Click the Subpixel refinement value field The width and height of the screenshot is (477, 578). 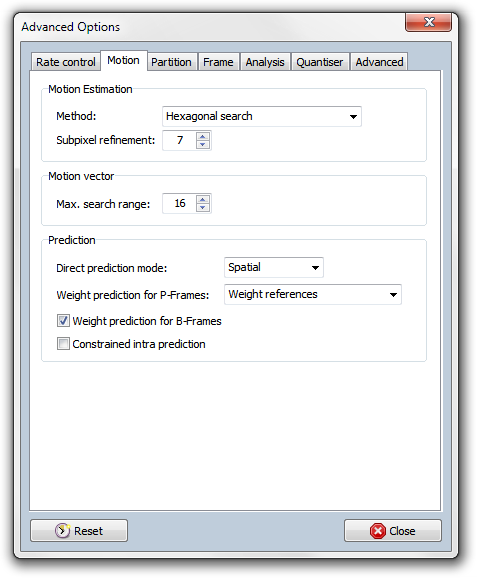coord(180,140)
